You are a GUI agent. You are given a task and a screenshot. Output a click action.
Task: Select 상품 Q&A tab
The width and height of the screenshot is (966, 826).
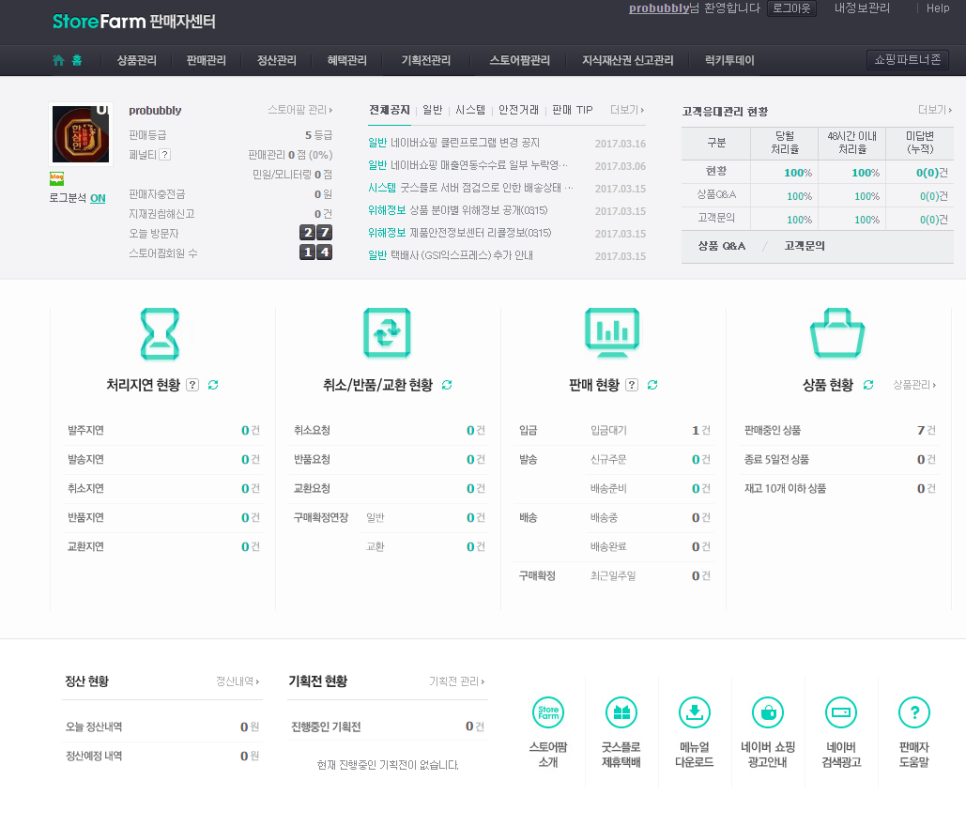721,246
